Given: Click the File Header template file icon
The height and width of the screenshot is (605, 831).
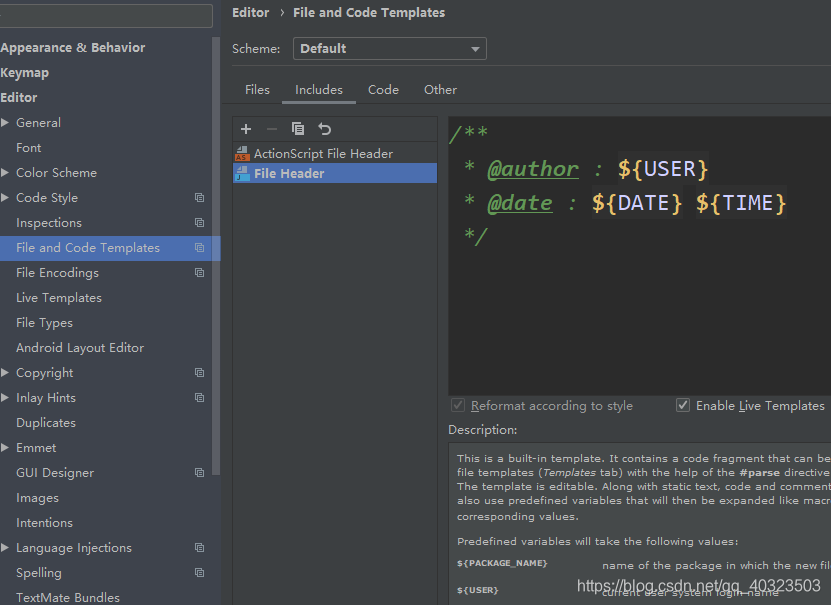Looking at the screenshot, I should pyautogui.click(x=242, y=173).
